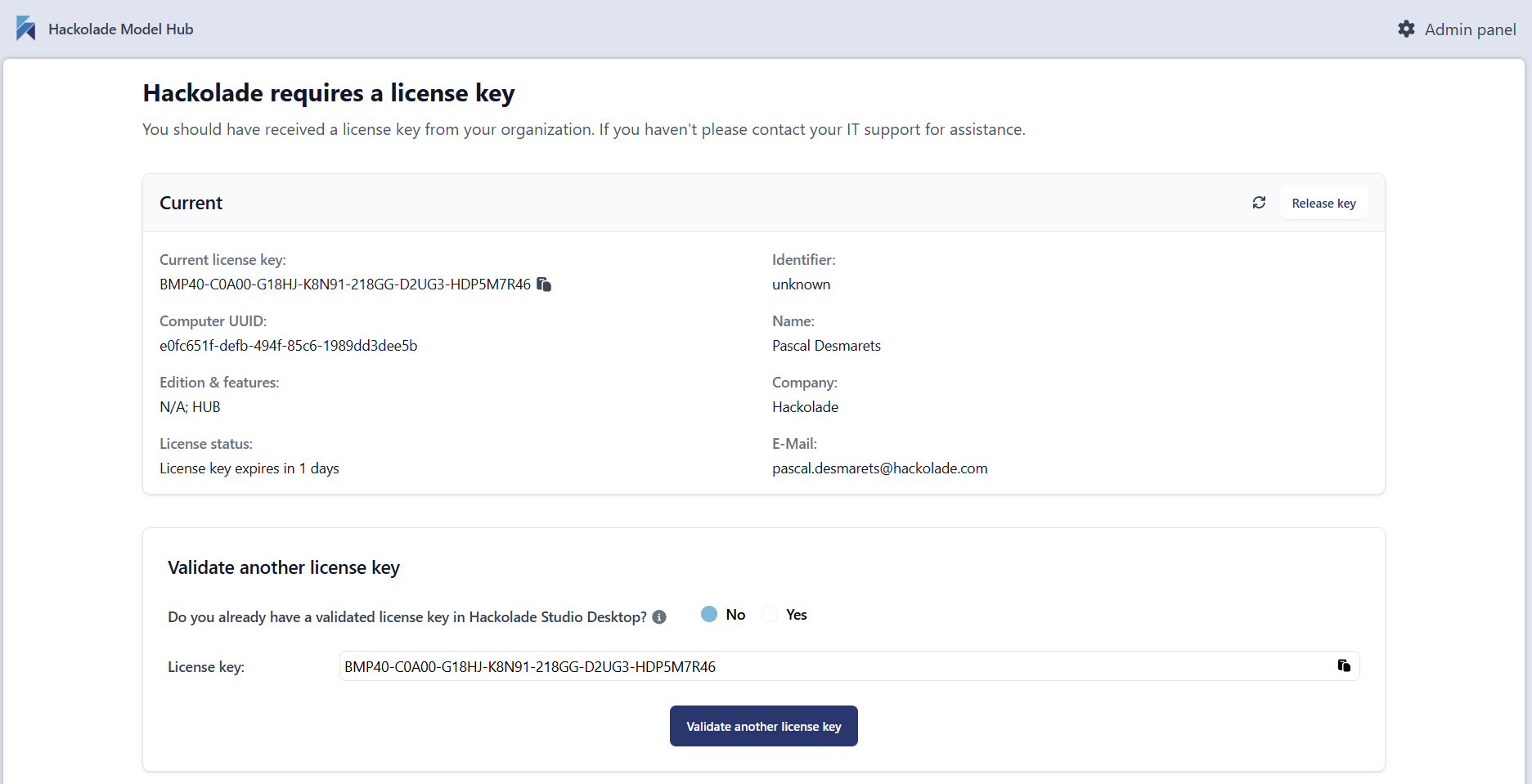Click the license expires in 1 days status
The image size is (1532, 784).
(249, 468)
